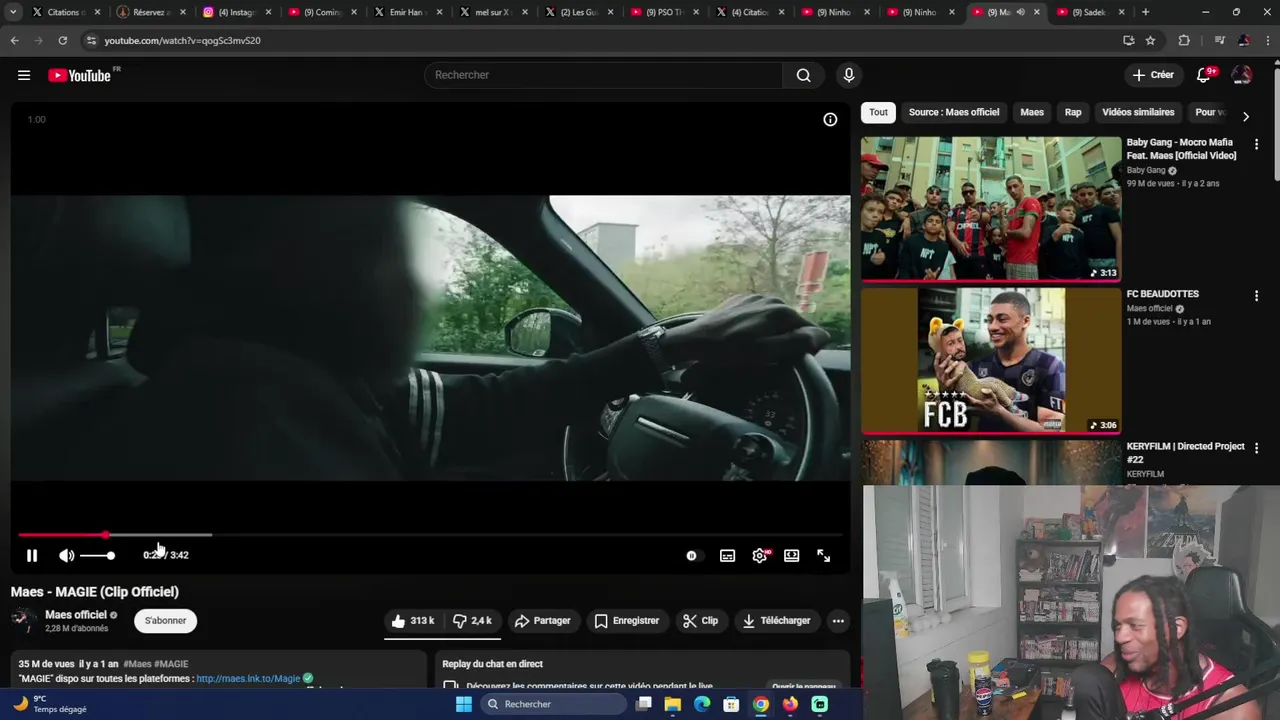Screen dimensions: 1280x720
Task: Open the browser extensions puzzle icon
Action: coord(1184,40)
